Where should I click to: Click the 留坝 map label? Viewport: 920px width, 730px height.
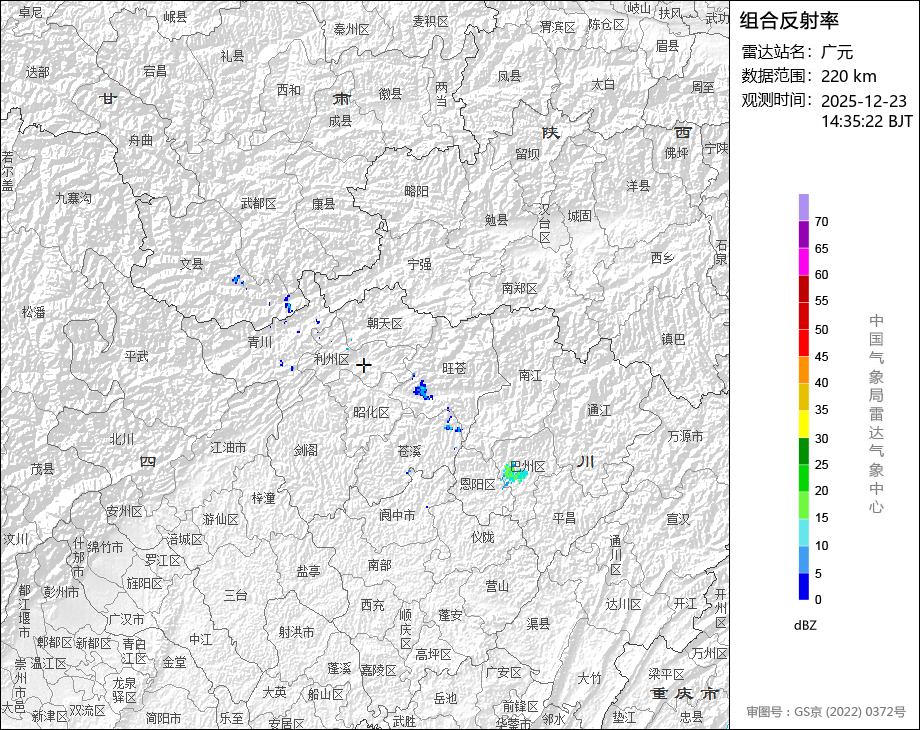[x=527, y=154]
